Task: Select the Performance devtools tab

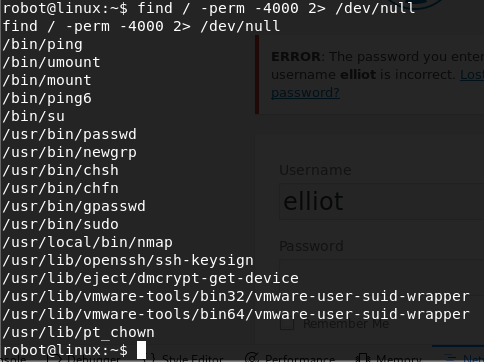Action: coord(290,359)
